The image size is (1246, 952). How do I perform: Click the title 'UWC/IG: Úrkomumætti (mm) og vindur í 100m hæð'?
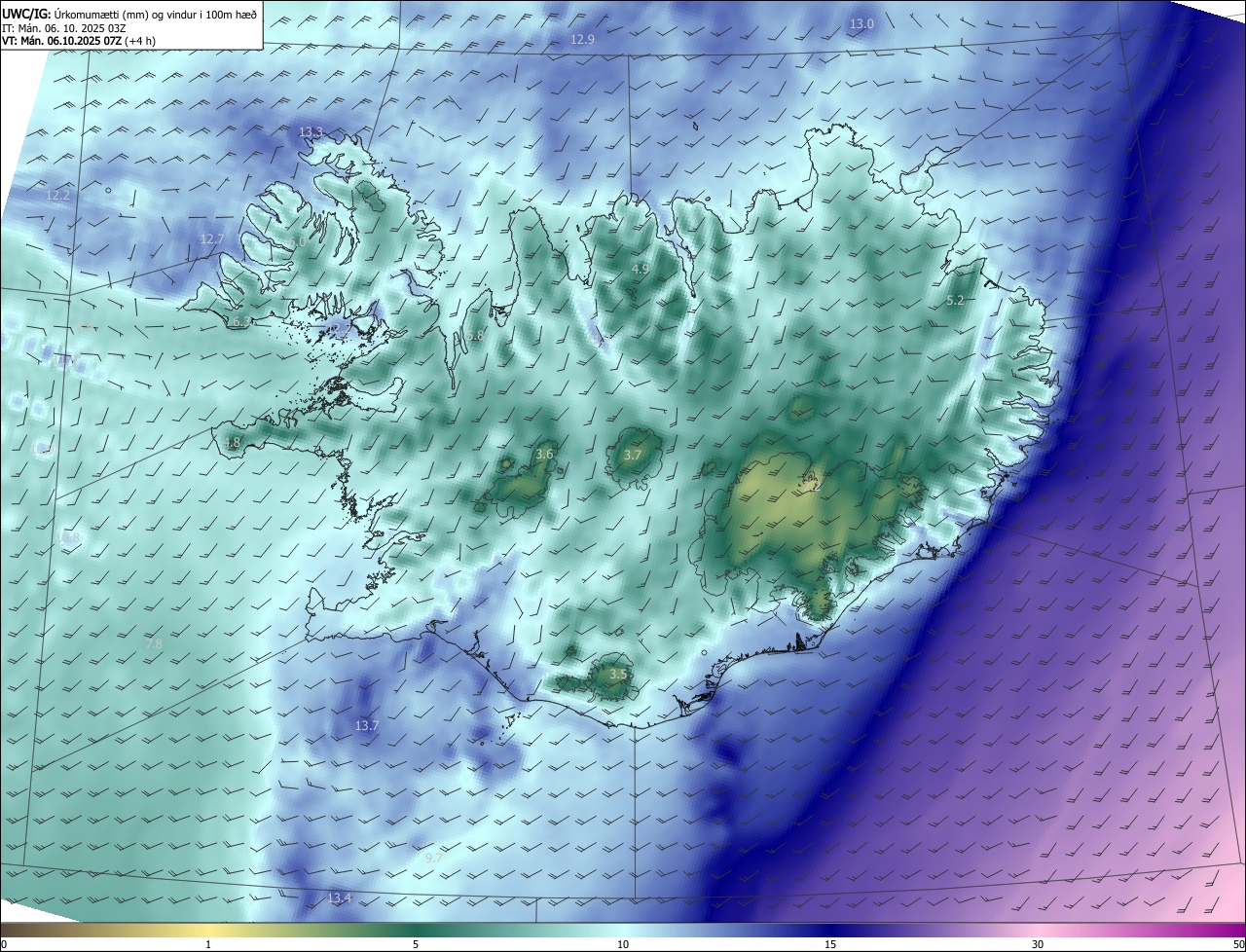[x=129, y=14]
